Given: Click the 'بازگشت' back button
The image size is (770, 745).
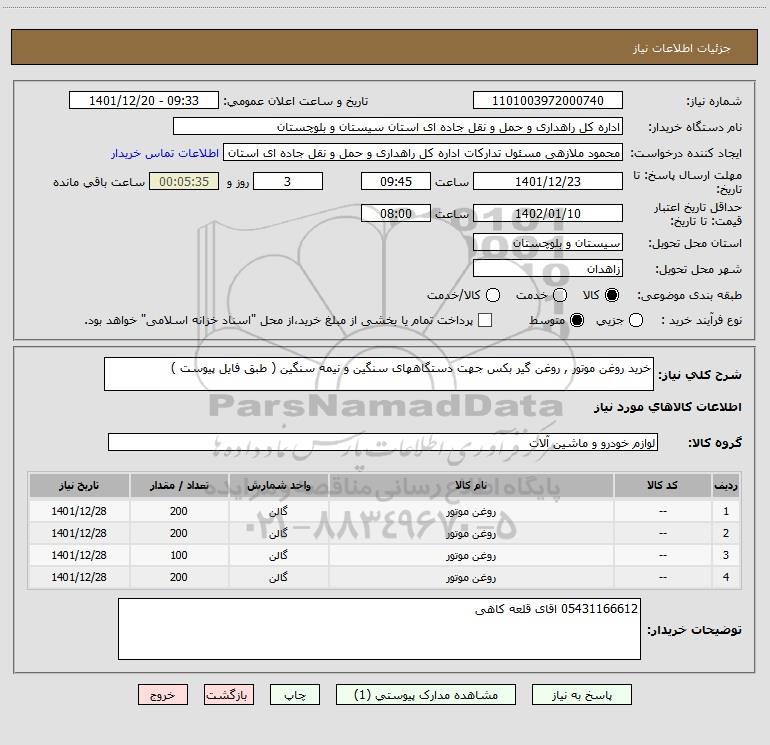Looking at the screenshot, I should 229,694.
